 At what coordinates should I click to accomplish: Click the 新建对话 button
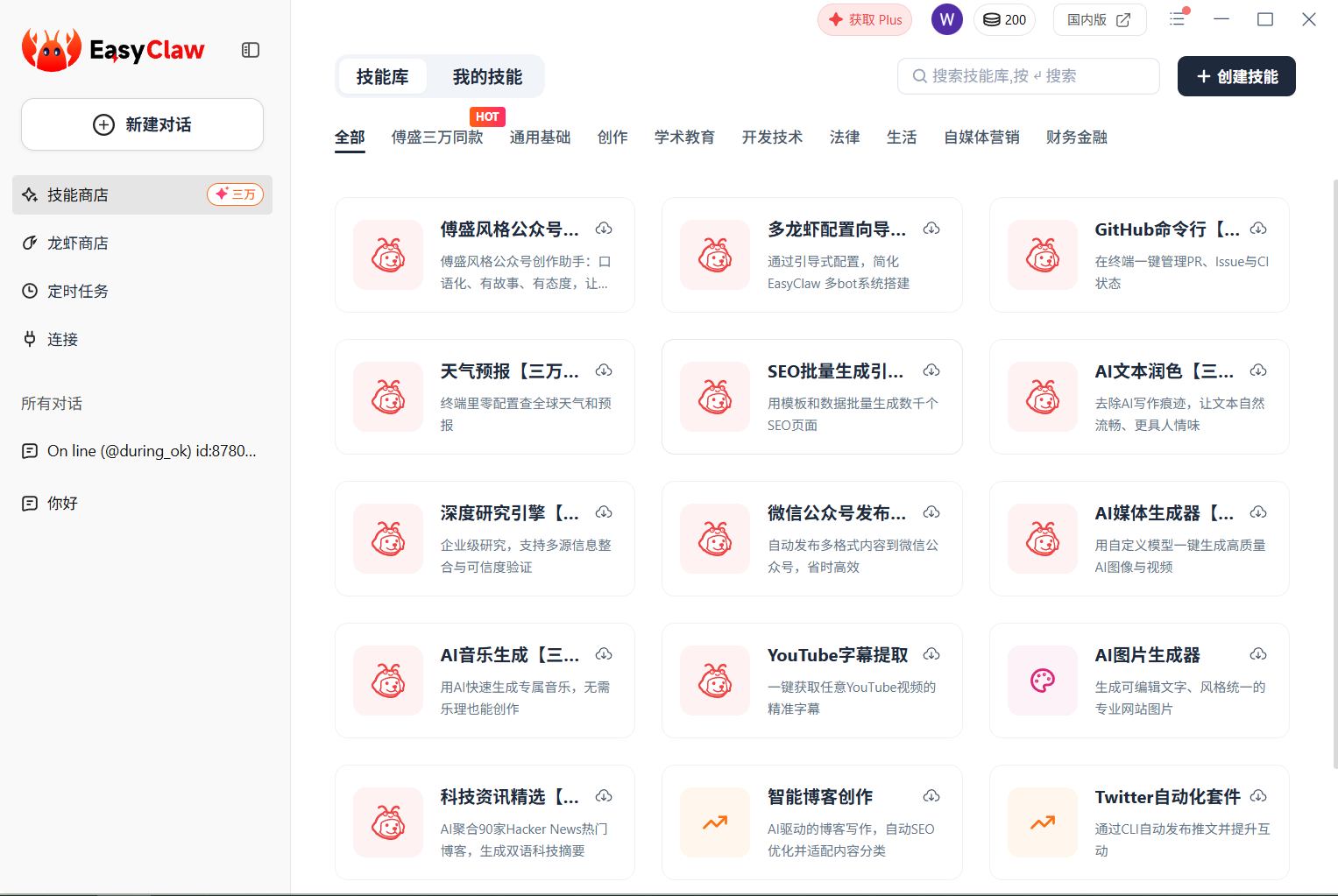point(142,124)
